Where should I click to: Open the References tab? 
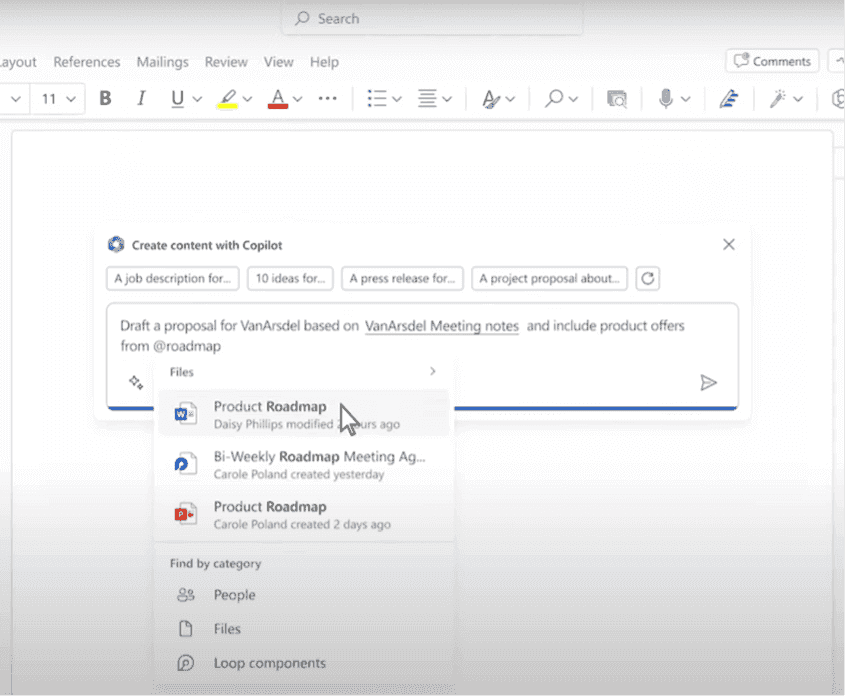[x=87, y=62]
